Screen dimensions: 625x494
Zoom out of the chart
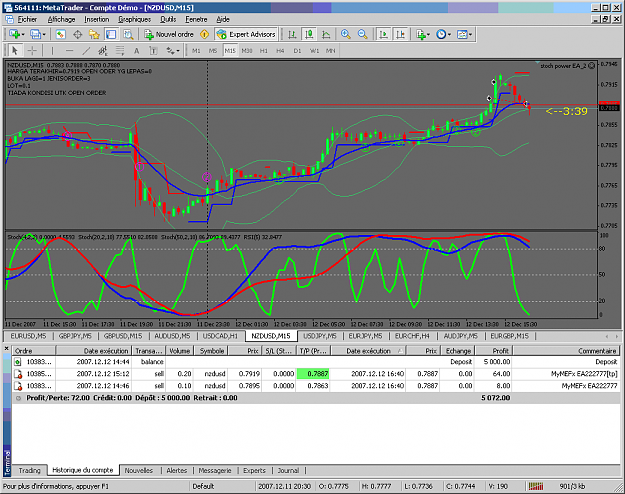coord(362,35)
